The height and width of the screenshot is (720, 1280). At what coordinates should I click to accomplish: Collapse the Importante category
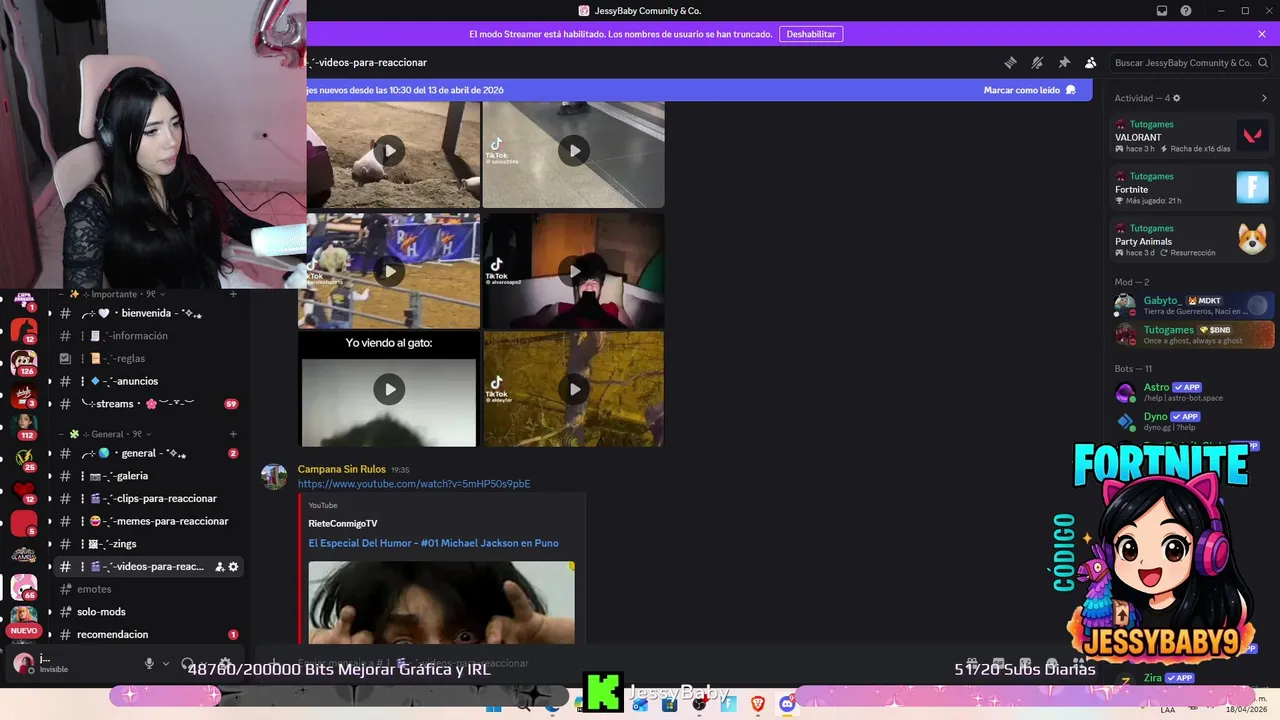(112, 294)
